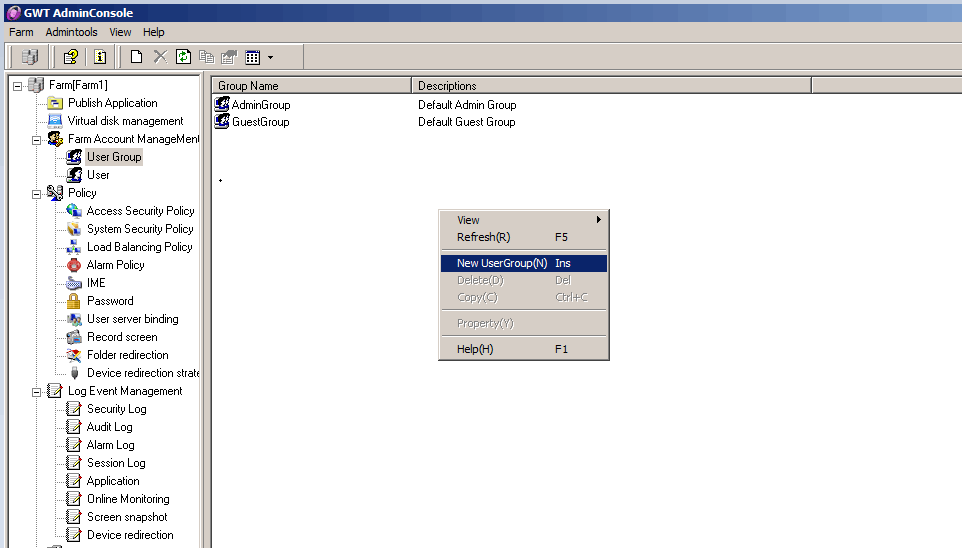Click the info toolbar icon
Viewport: 962px width, 548px height.
pyautogui.click(x=100, y=57)
